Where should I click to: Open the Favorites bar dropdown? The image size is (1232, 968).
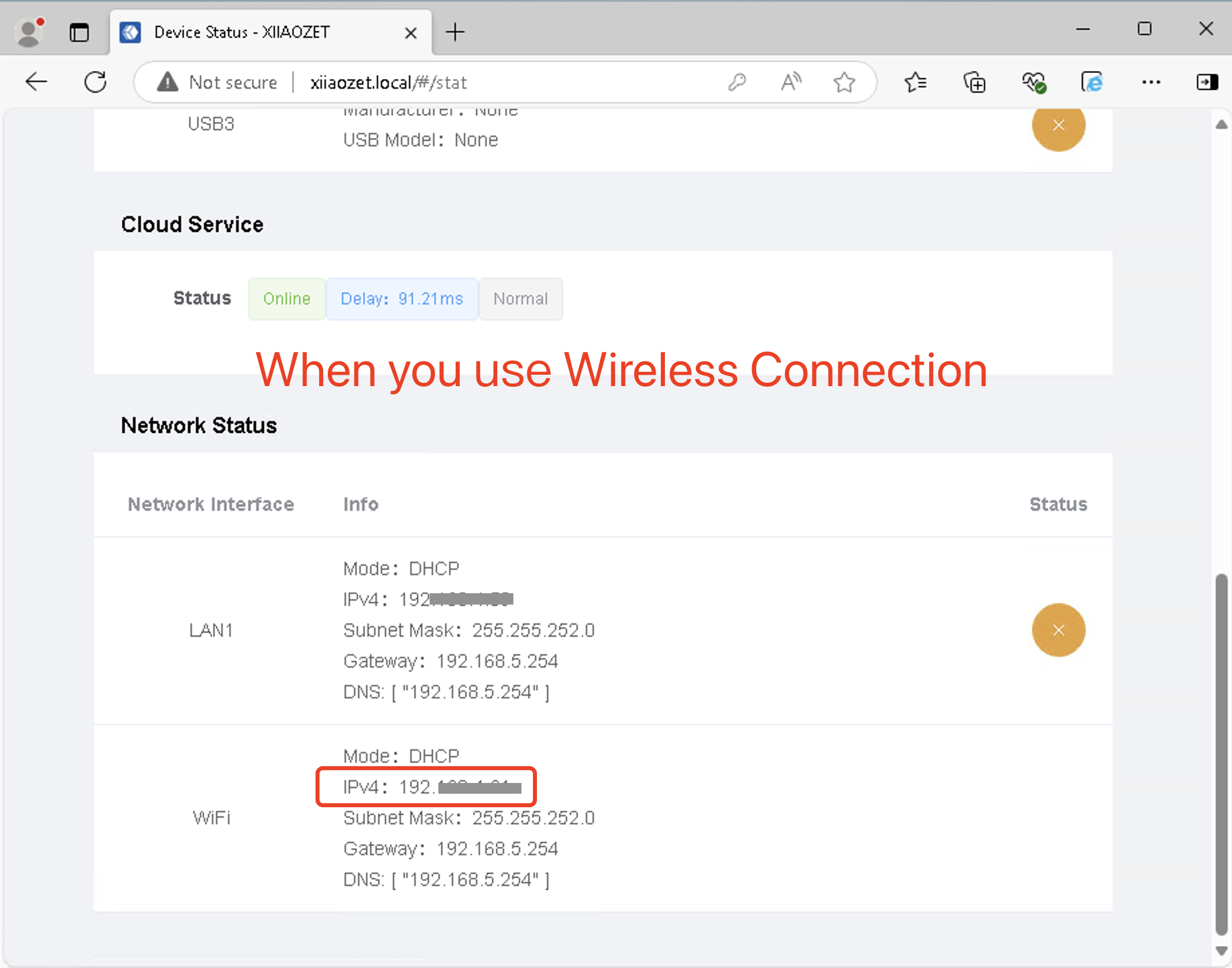tap(915, 82)
